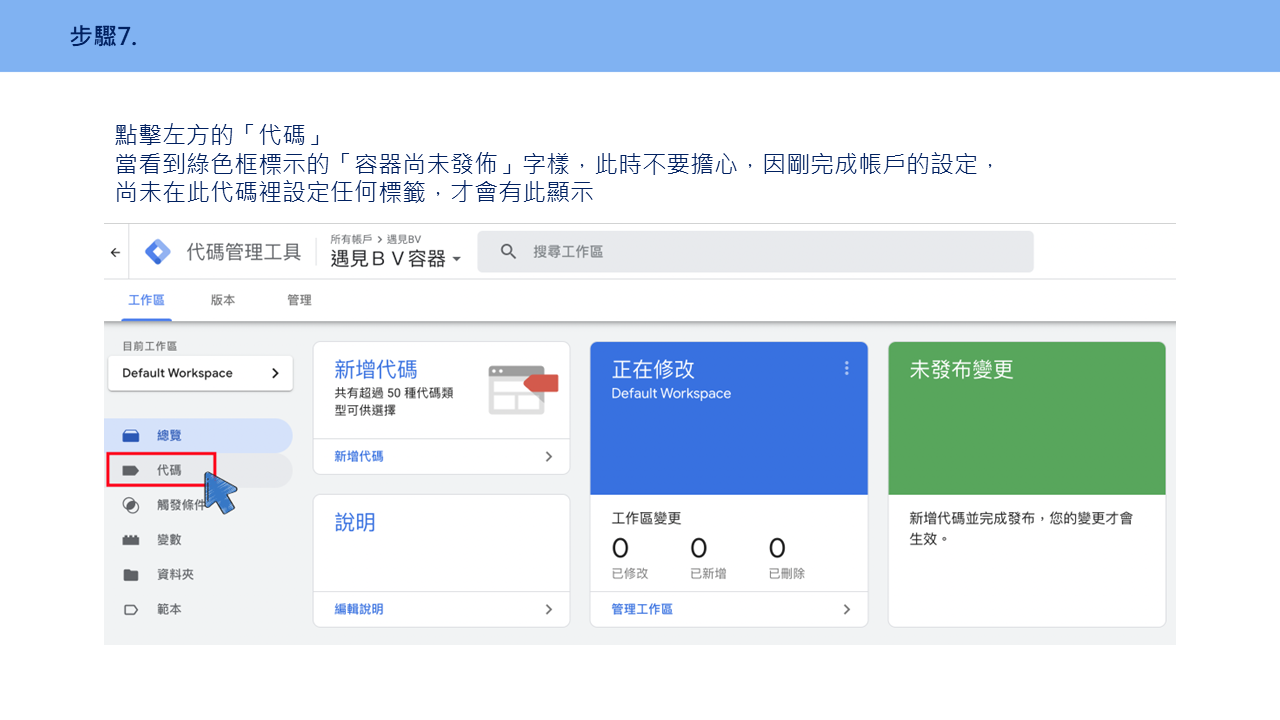Click the Tag Manager diamond logo
This screenshot has width=1280, height=720.
pos(158,252)
